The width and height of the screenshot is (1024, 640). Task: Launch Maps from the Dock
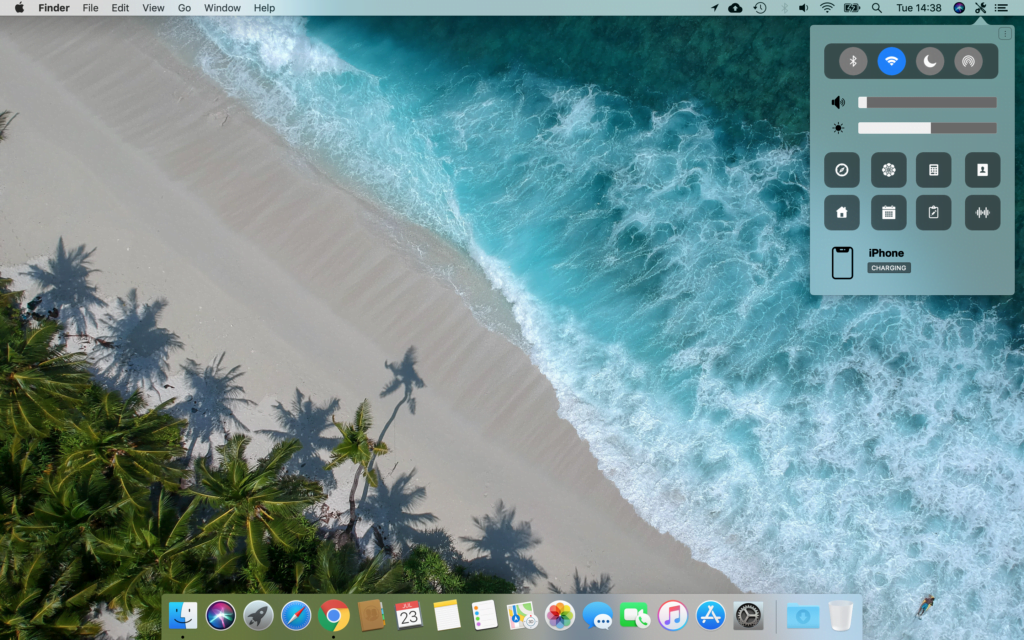pyautogui.click(x=522, y=615)
